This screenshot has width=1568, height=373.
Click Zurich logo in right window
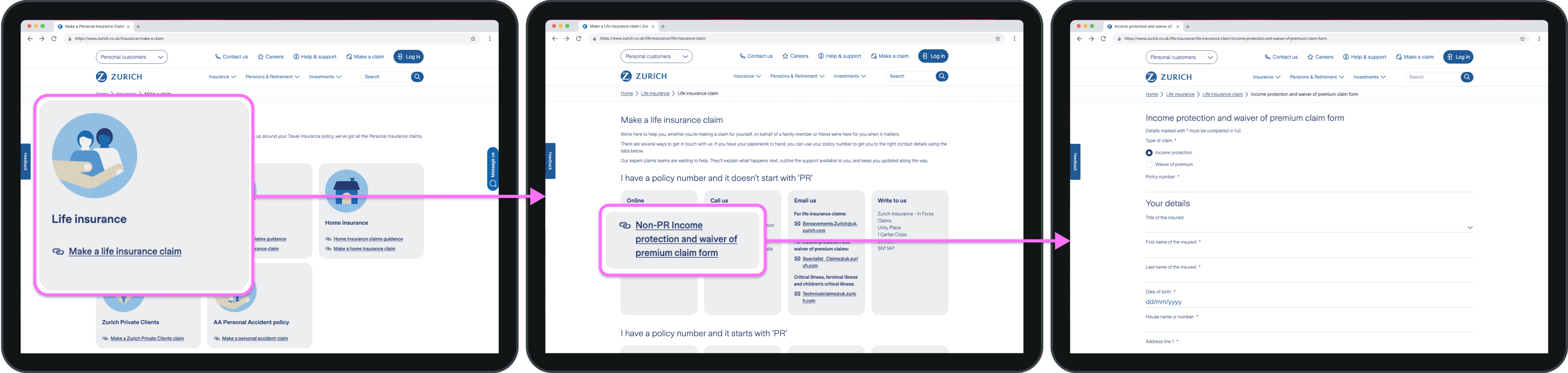(x=1169, y=77)
